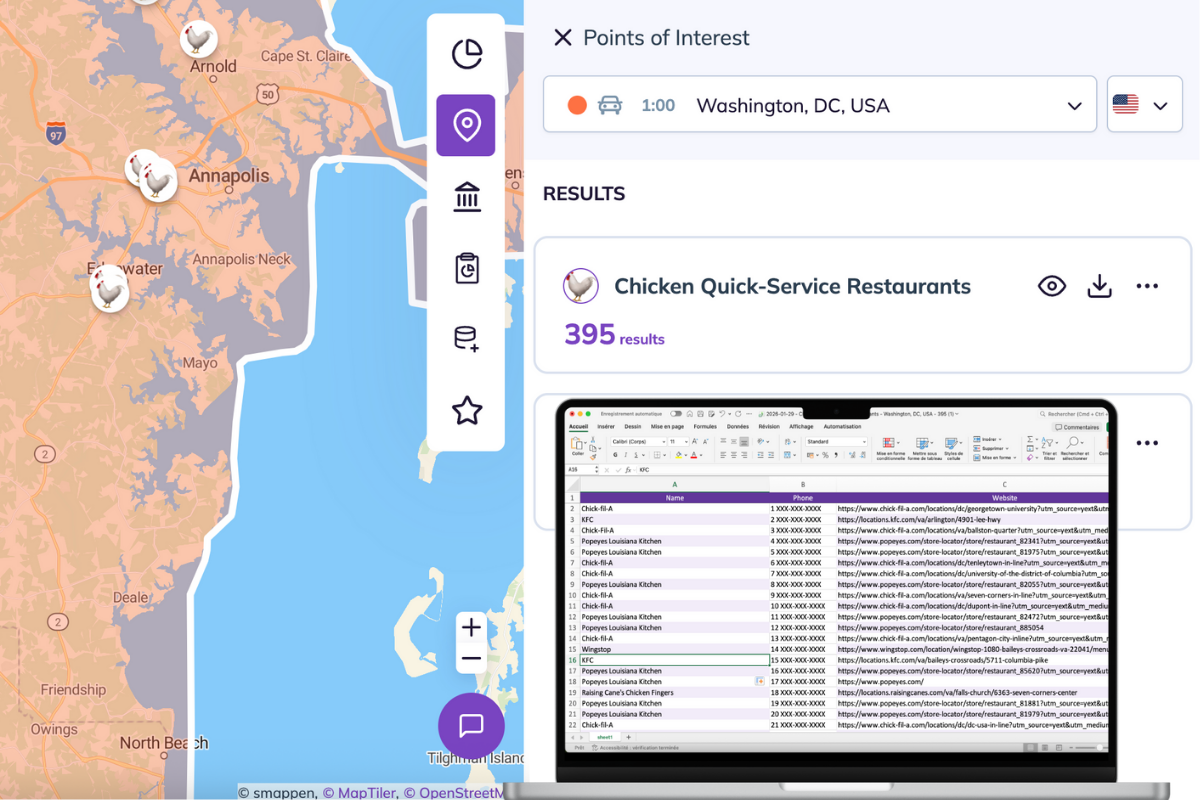Click the Commentaires button in Excel

tap(1076, 427)
